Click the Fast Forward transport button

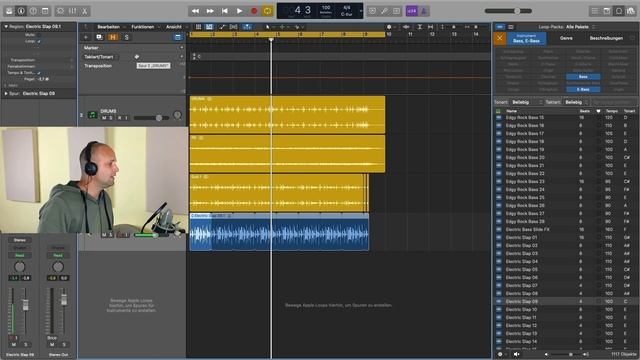pyautogui.click(x=210, y=11)
